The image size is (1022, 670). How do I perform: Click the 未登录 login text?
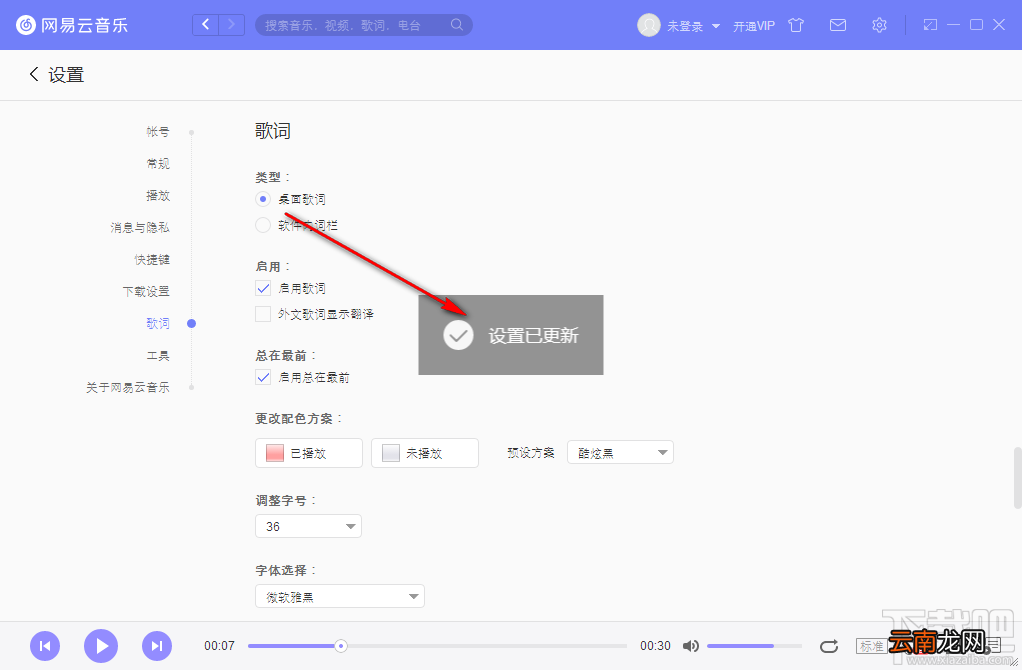tap(685, 26)
